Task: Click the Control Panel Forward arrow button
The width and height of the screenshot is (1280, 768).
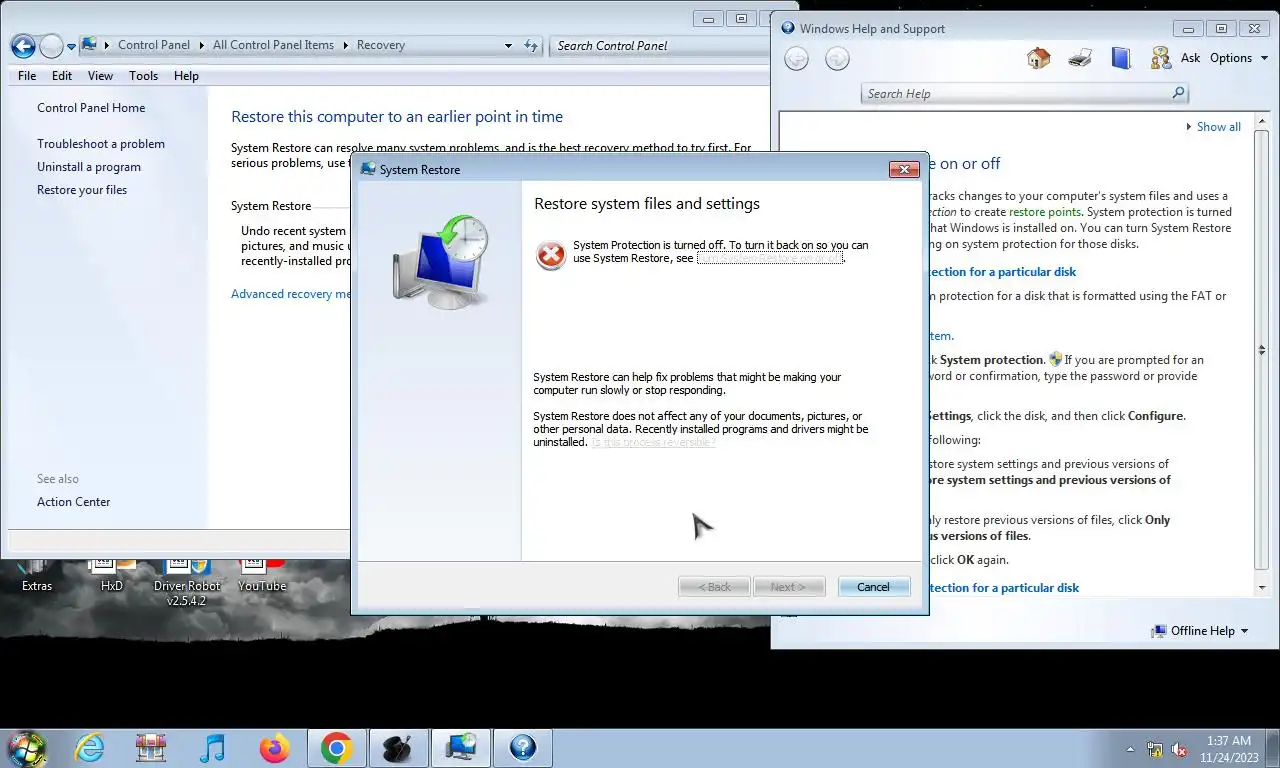Action: [x=51, y=46]
